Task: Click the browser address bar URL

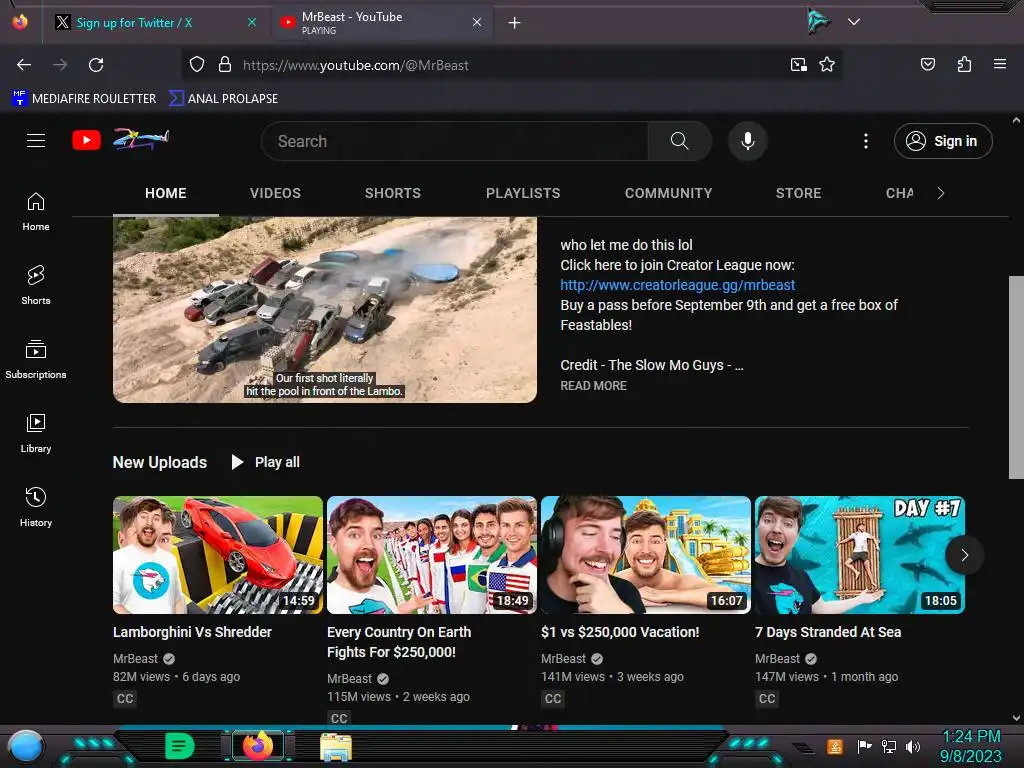Action: coord(355,65)
